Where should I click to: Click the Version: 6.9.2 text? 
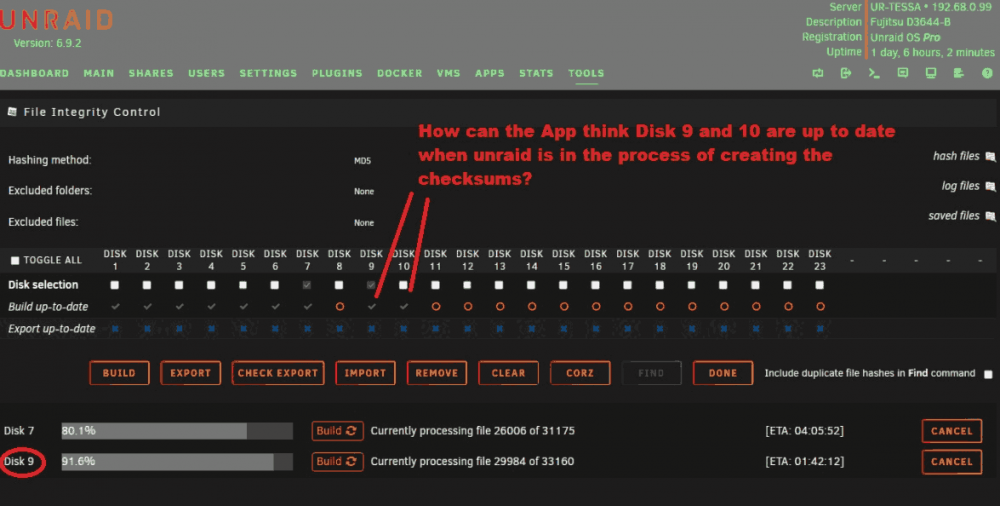(47, 43)
